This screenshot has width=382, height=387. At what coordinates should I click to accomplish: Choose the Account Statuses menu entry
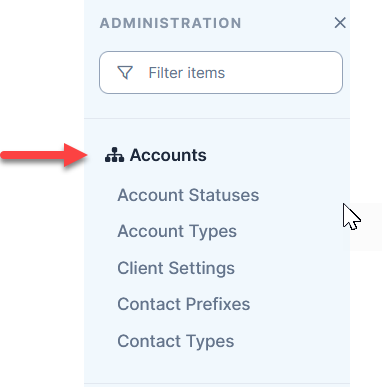188,195
